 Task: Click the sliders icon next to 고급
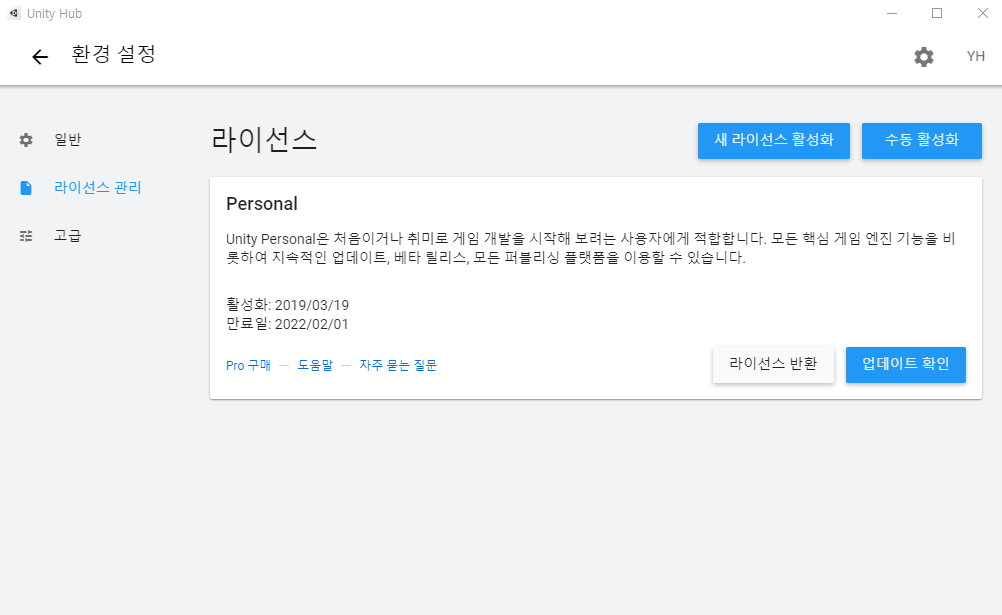[x=26, y=236]
